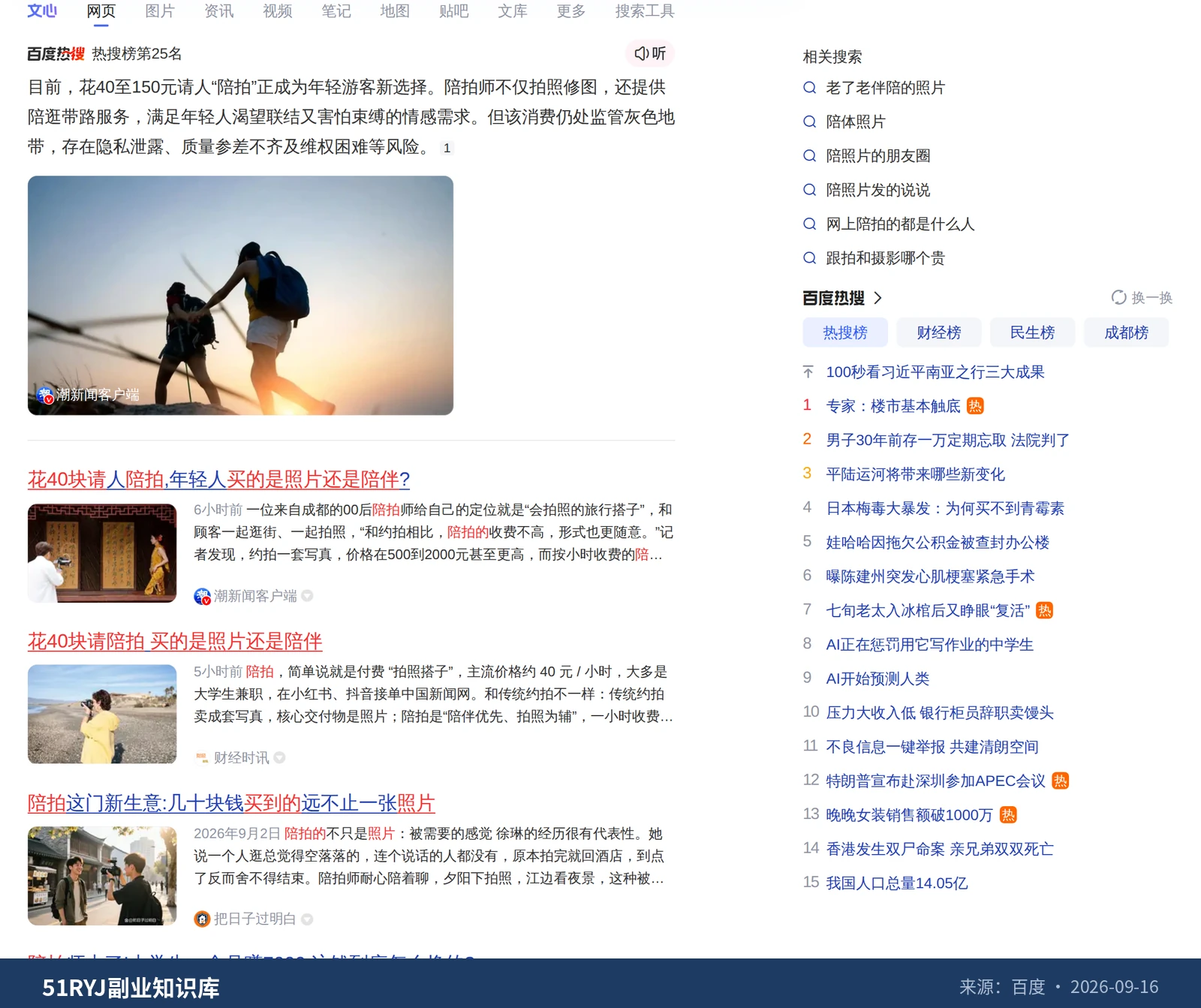Open hot item 男子30年前存一万定期忘取
This screenshot has width=1201, height=1008.
point(947,440)
